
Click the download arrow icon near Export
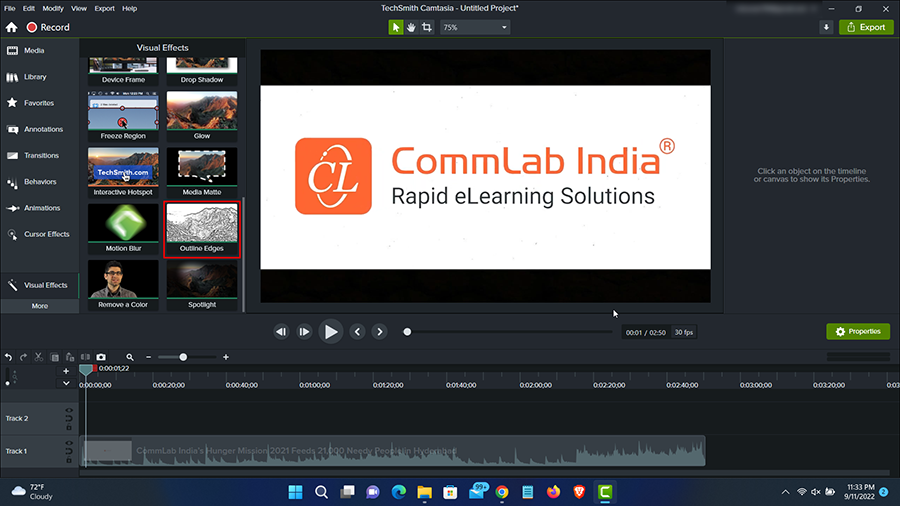pyautogui.click(x=826, y=27)
